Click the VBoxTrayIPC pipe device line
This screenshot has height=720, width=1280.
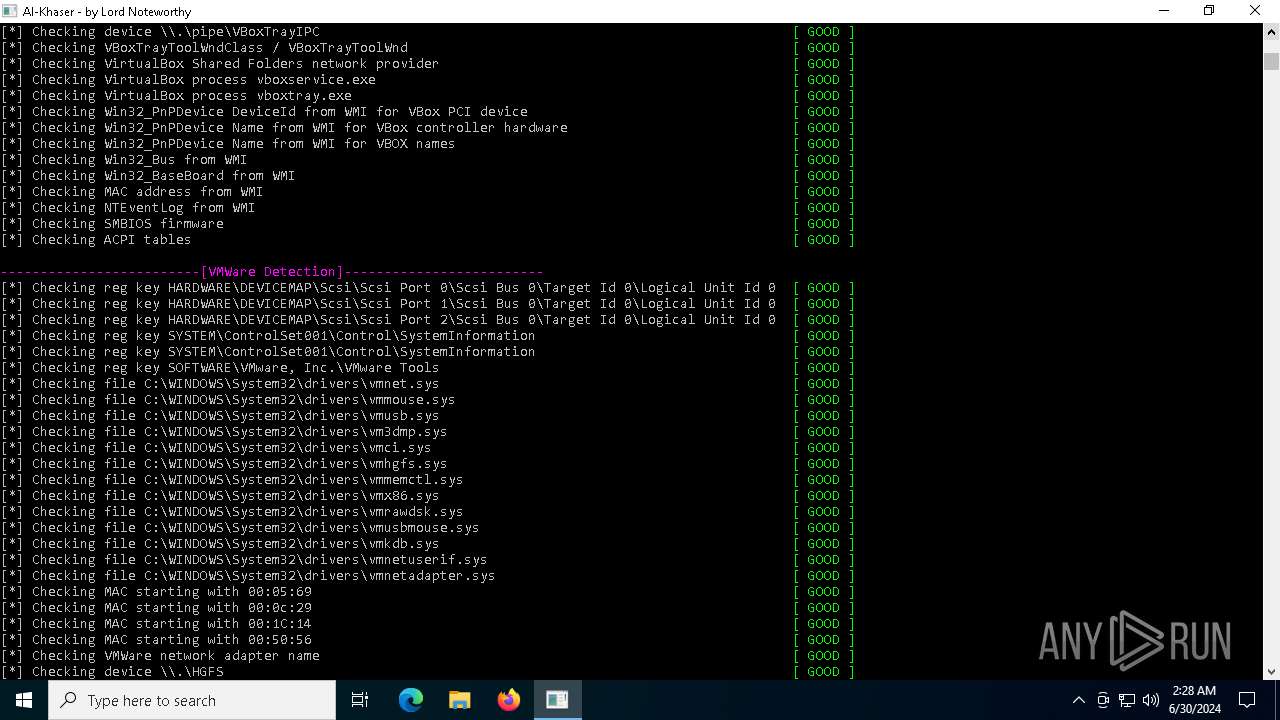tap(160, 32)
